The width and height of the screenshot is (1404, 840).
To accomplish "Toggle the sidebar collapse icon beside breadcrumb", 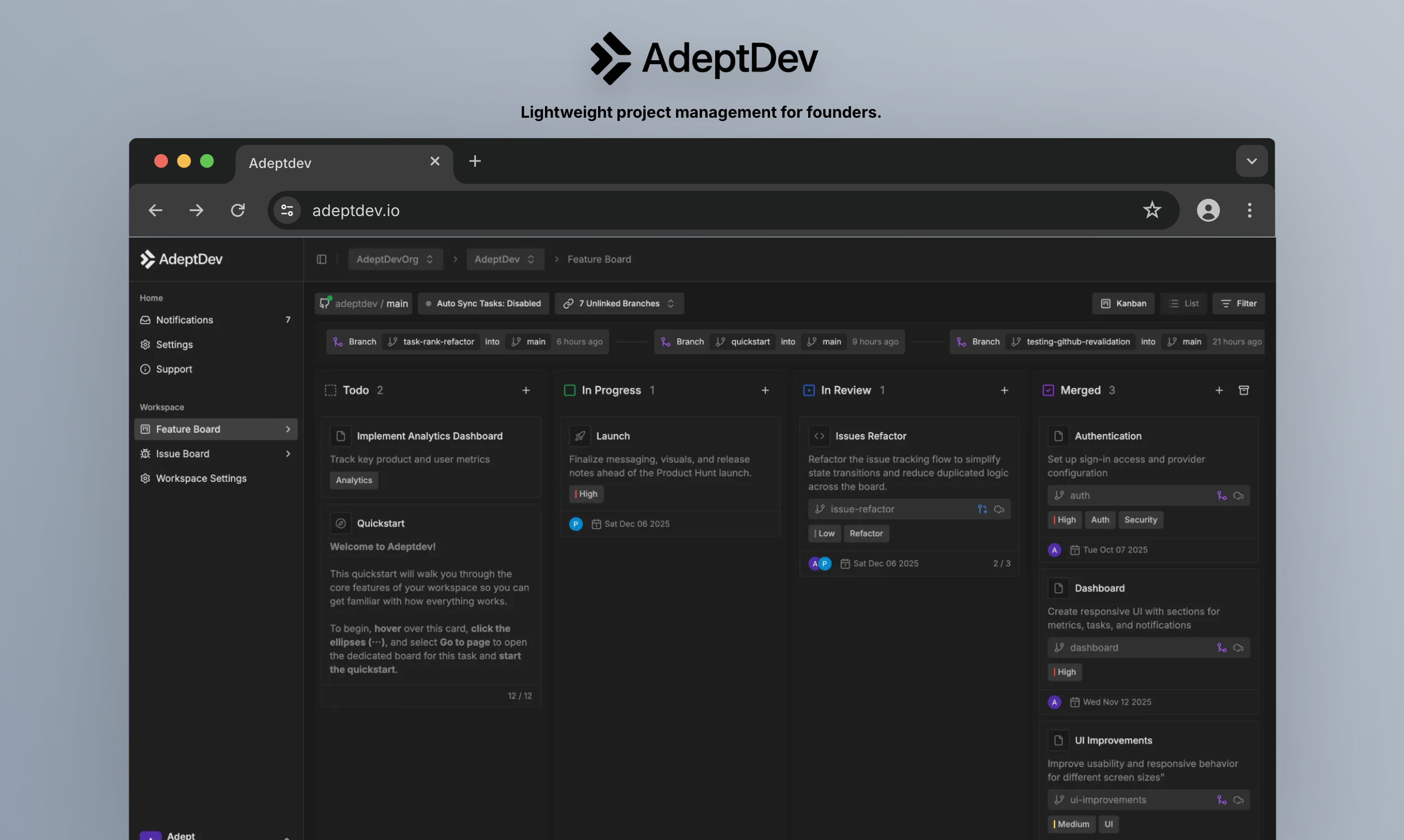I will pyautogui.click(x=322, y=259).
